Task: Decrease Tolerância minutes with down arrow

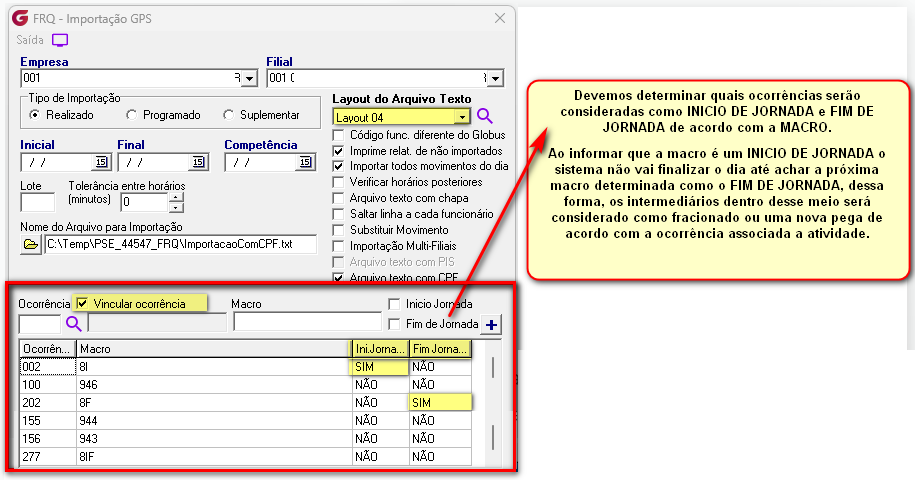Action: coord(176,207)
